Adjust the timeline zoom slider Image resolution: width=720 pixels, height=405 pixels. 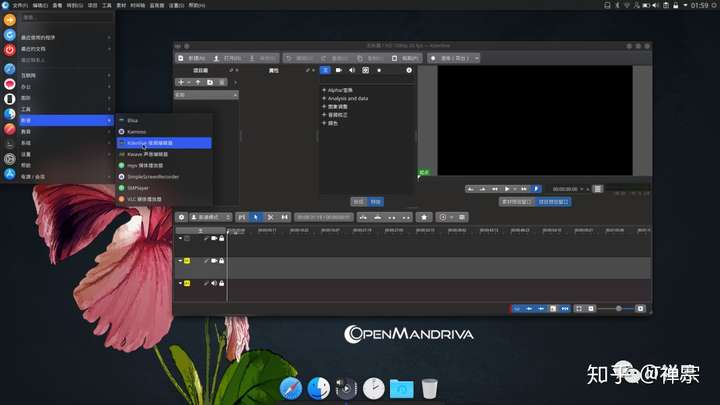tap(619, 309)
